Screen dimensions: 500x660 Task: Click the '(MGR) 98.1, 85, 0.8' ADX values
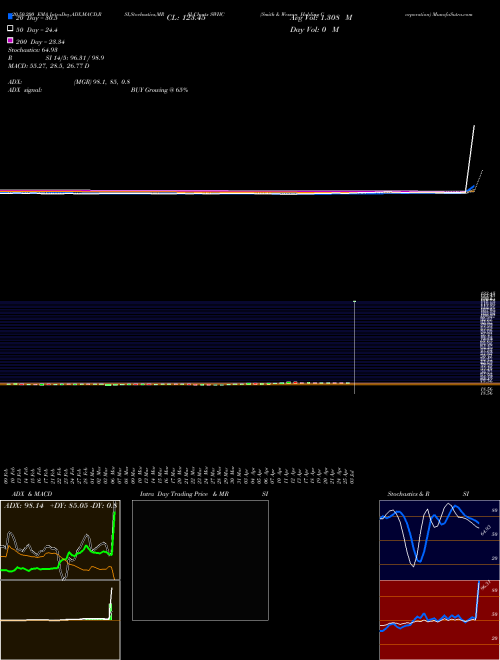(x=102, y=82)
